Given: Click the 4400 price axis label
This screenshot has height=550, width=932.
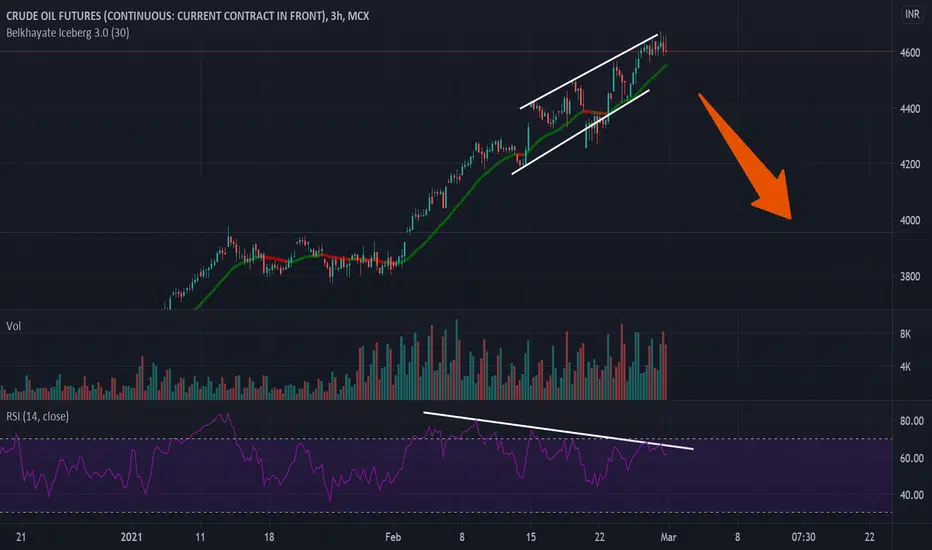Looking at the screenshot, I should point(910,109).
